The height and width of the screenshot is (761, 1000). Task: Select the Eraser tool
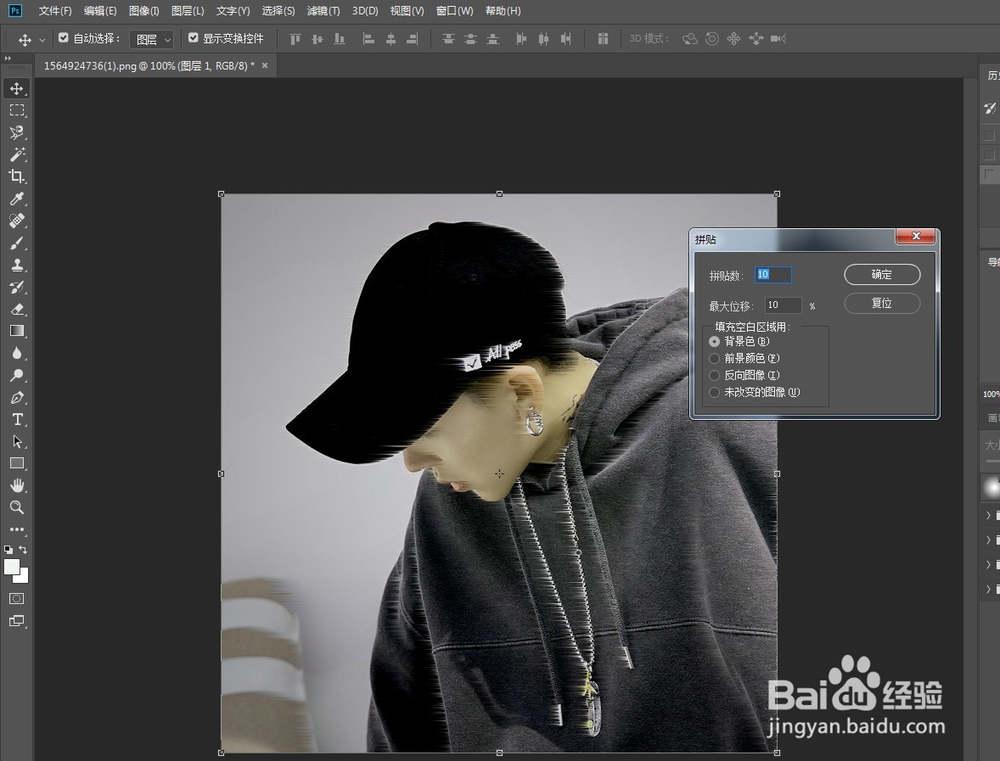[17, 309]
